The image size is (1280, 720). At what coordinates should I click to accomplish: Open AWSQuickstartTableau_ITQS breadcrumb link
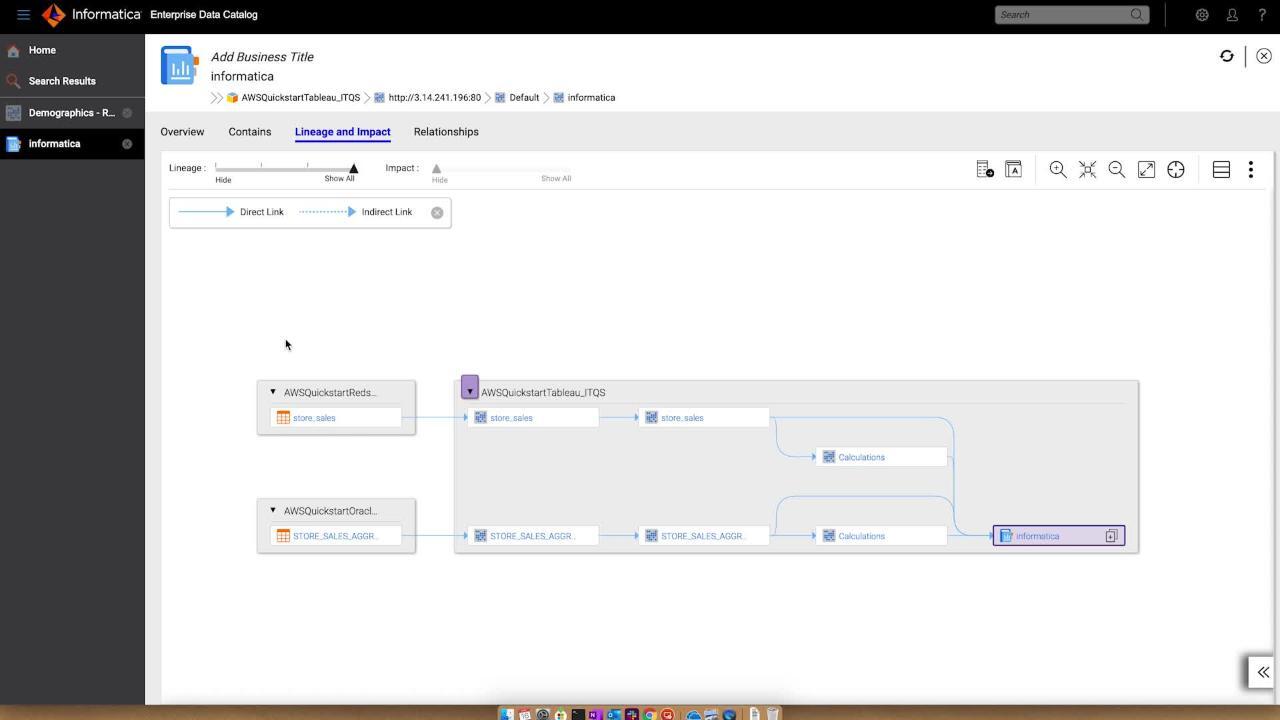click(300, 98)
